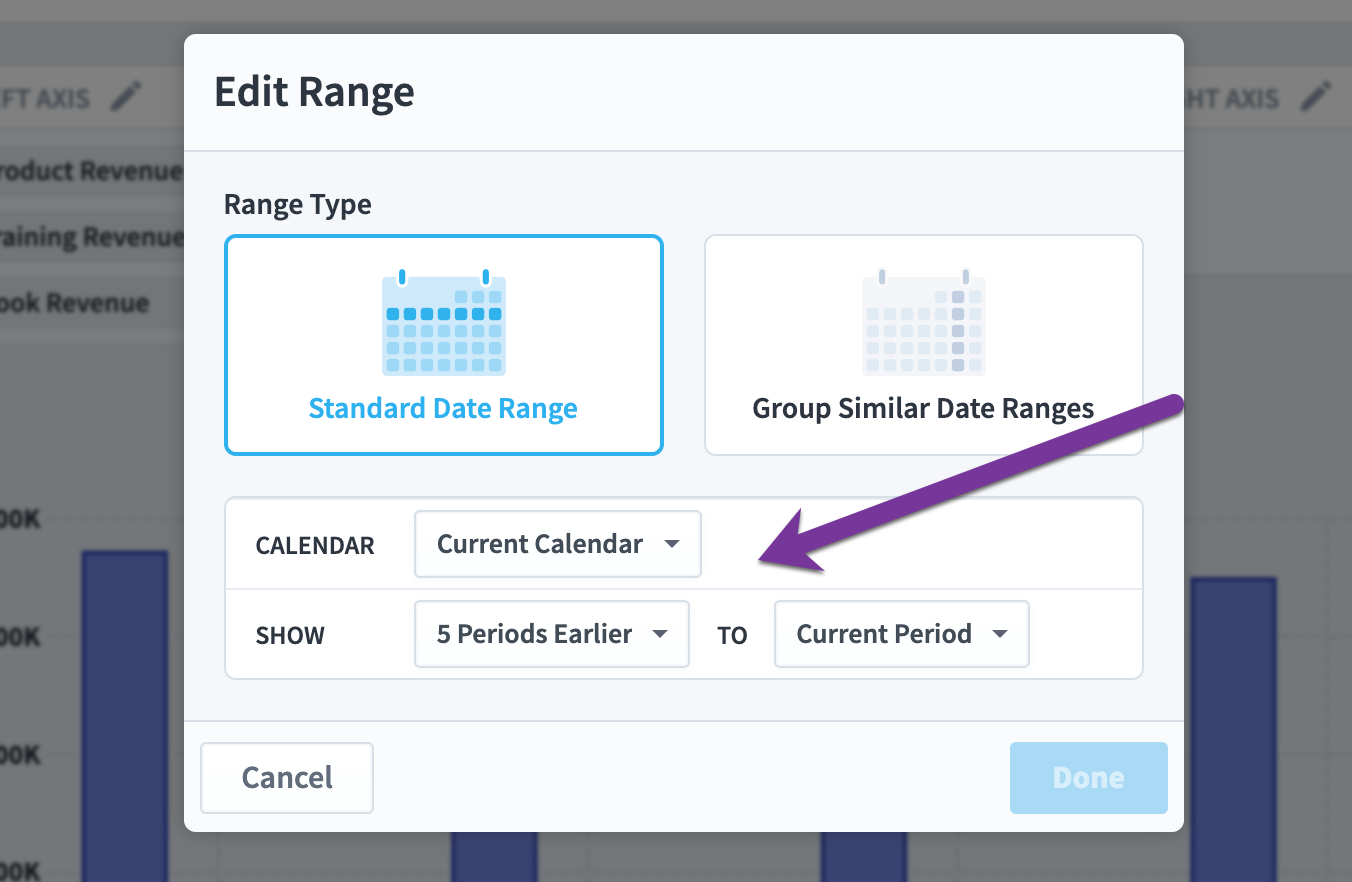Select the Training Revenue series tag
Viewport: 1352px width, 882px height.
pos(91,237)
